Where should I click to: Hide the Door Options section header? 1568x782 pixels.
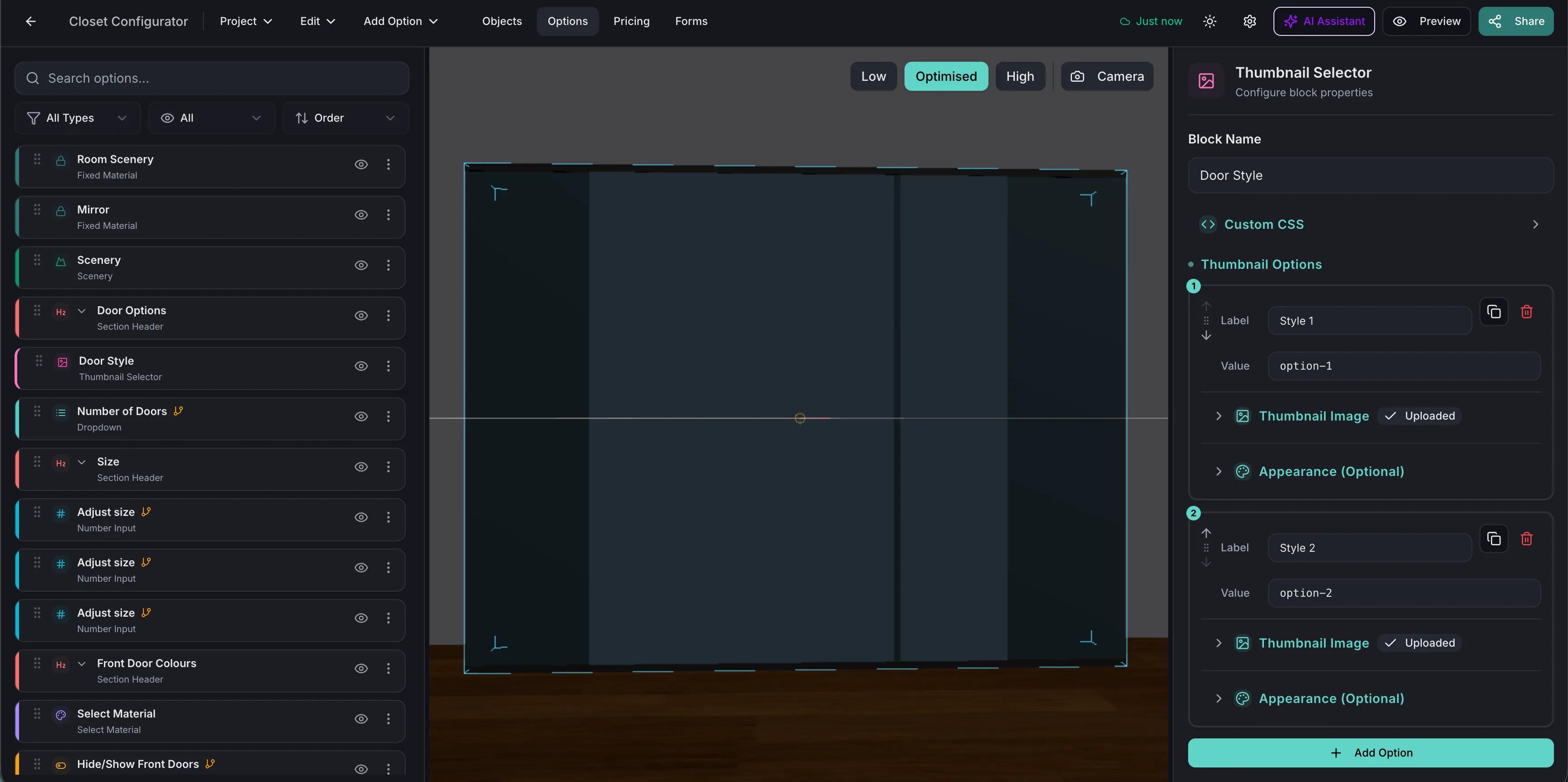pos(361,316)
